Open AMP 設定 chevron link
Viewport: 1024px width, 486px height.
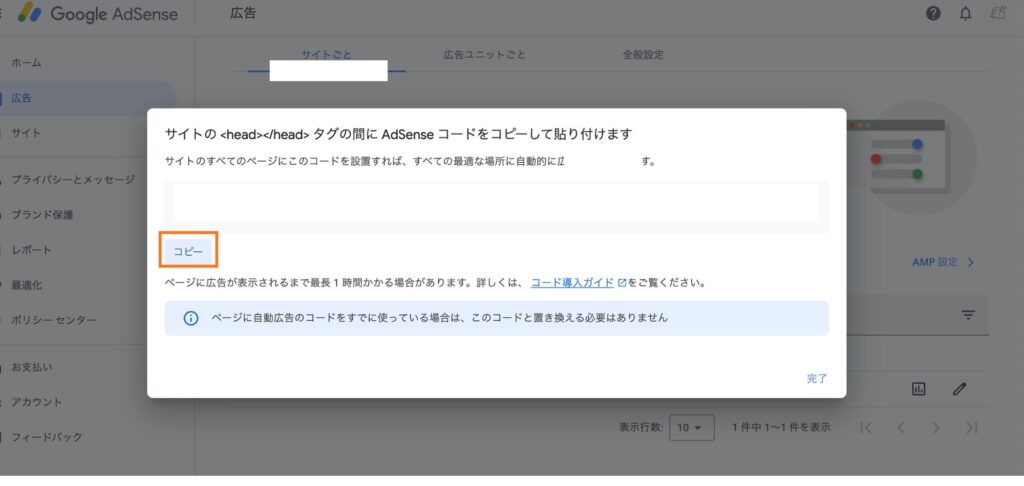point(943,262)
